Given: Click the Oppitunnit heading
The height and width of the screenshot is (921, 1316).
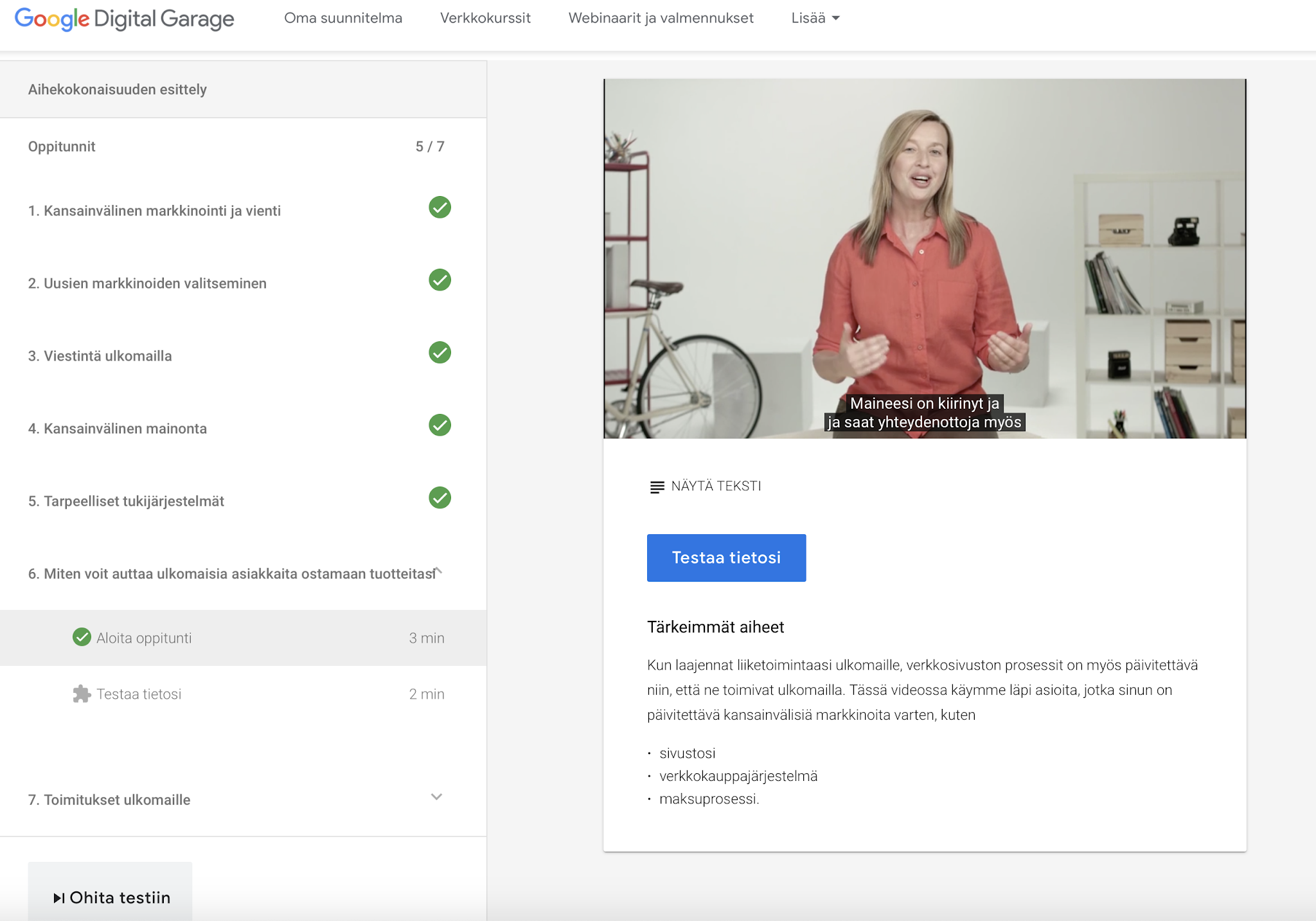Looking at the screenshot, I should (62, 147).
